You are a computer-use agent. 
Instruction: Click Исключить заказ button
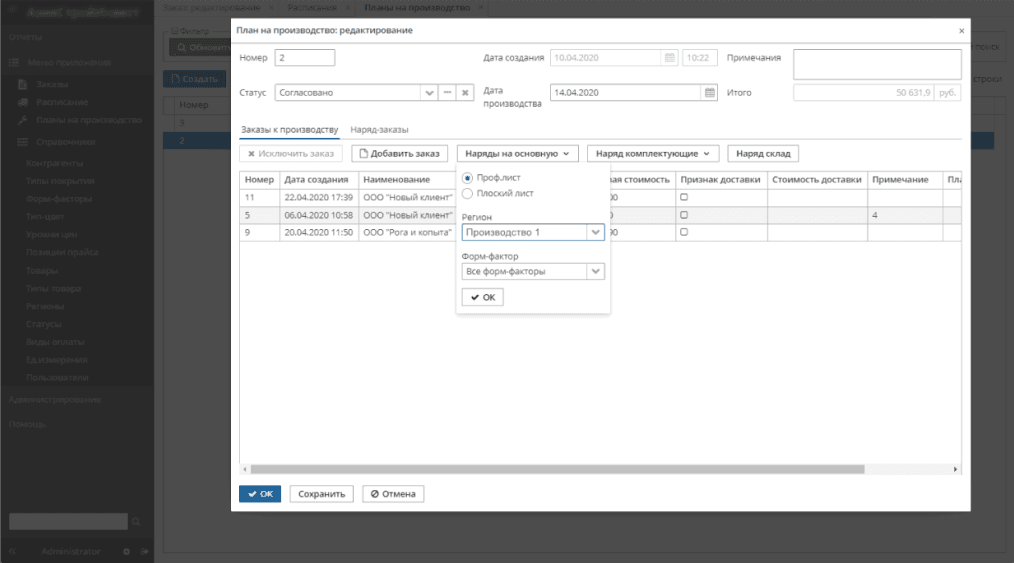pos(291,153)
